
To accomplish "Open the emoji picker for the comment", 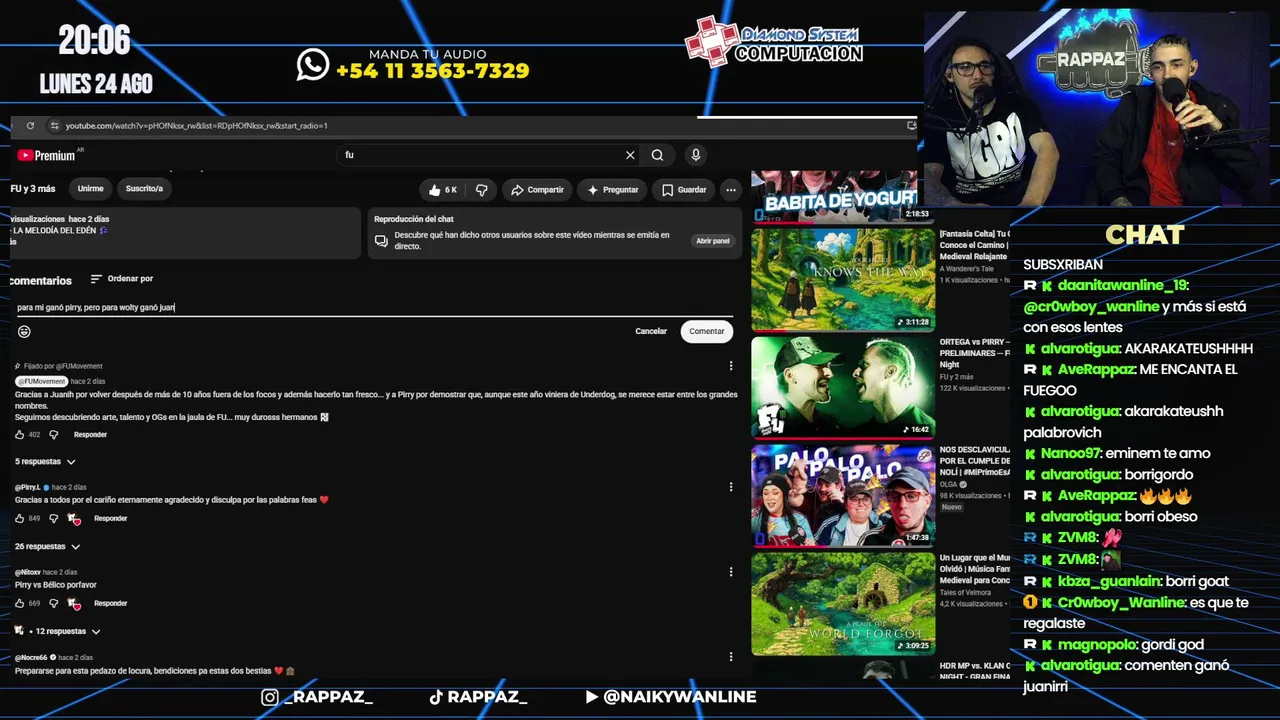I will tap(24, 331).
